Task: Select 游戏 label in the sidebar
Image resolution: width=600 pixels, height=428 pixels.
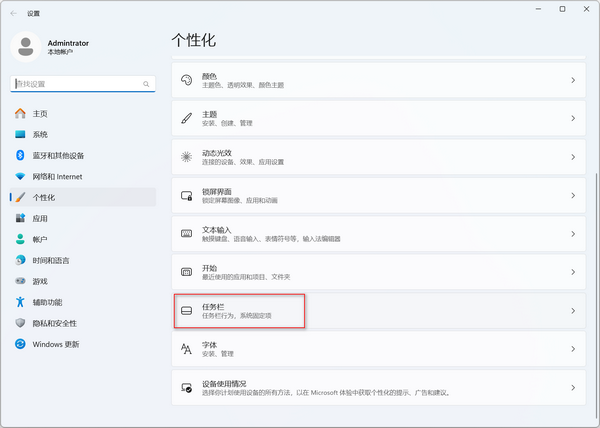Action: pos(40,282)
